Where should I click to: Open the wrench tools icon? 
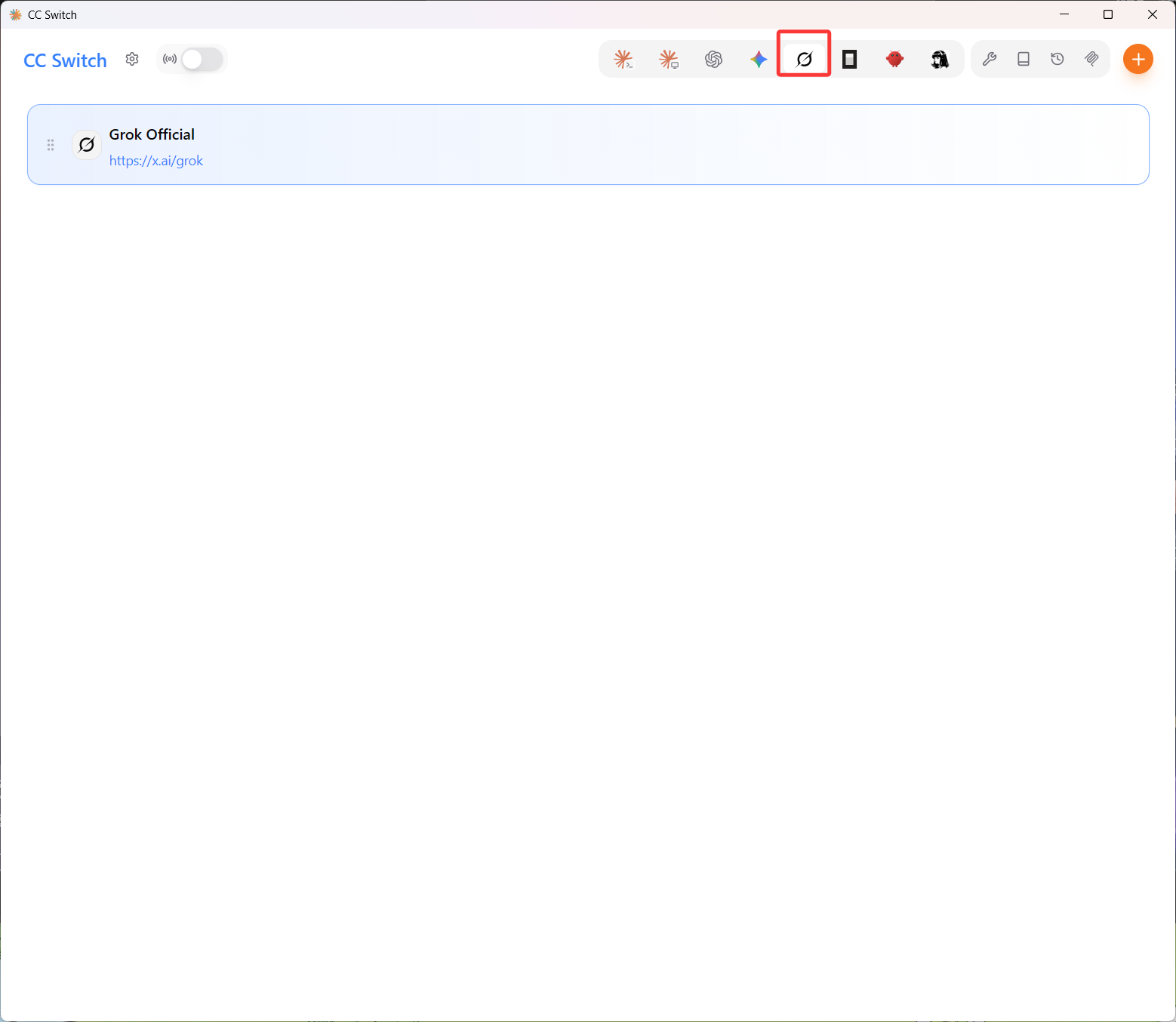(x=990, y=59)
